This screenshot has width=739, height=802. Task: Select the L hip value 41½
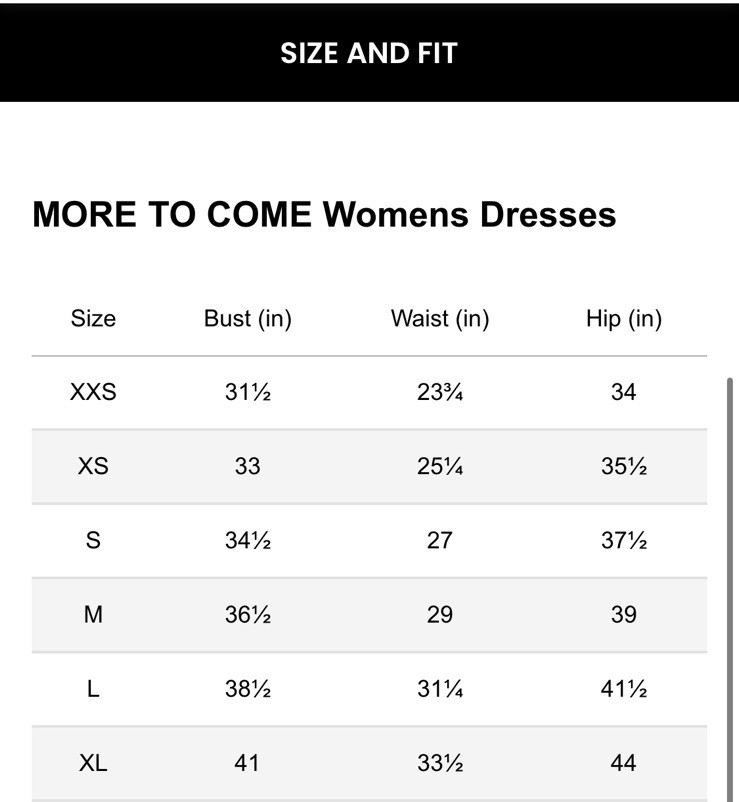[x=623, y=688]
